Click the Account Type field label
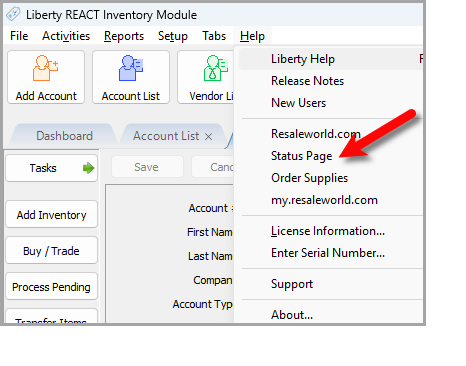Screen dimensions: 466x366 pyautogui.click(x=202, y=304)
